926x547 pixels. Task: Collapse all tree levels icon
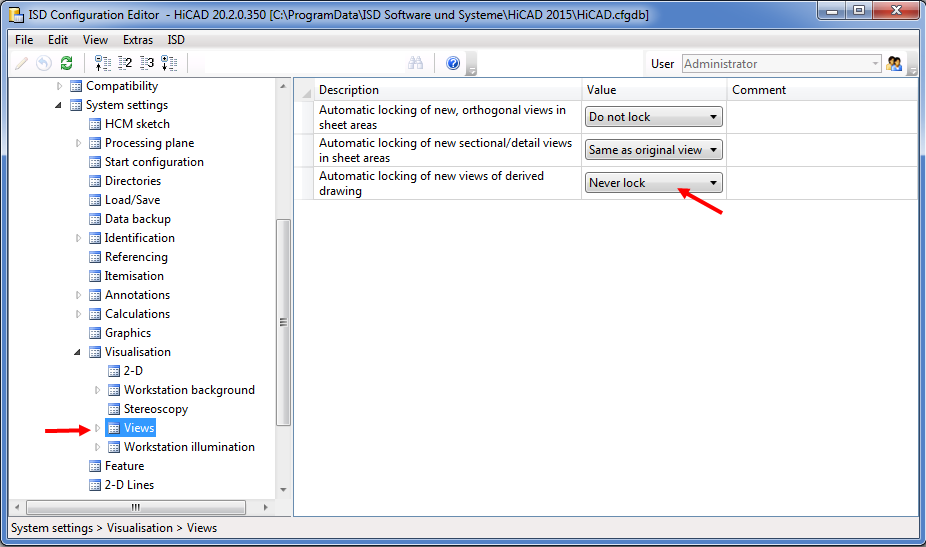pyautogui.click(x=103, y=63)
